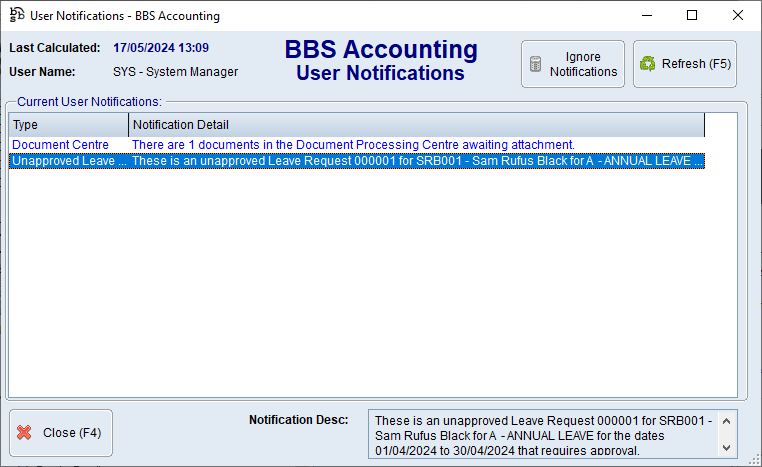
Task: Click inside the Notification Desc text box
Action: [x=540, y=434]
